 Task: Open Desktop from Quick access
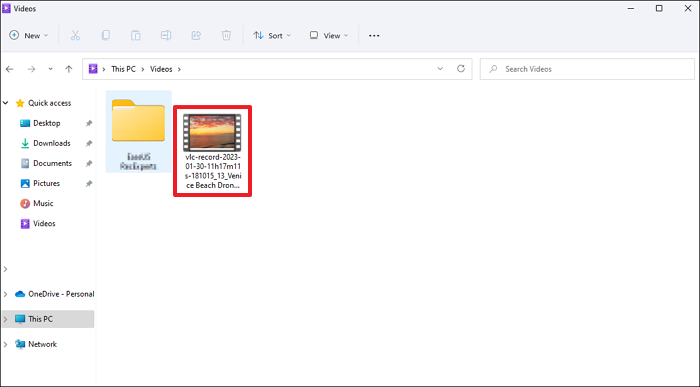click(46, 123)
